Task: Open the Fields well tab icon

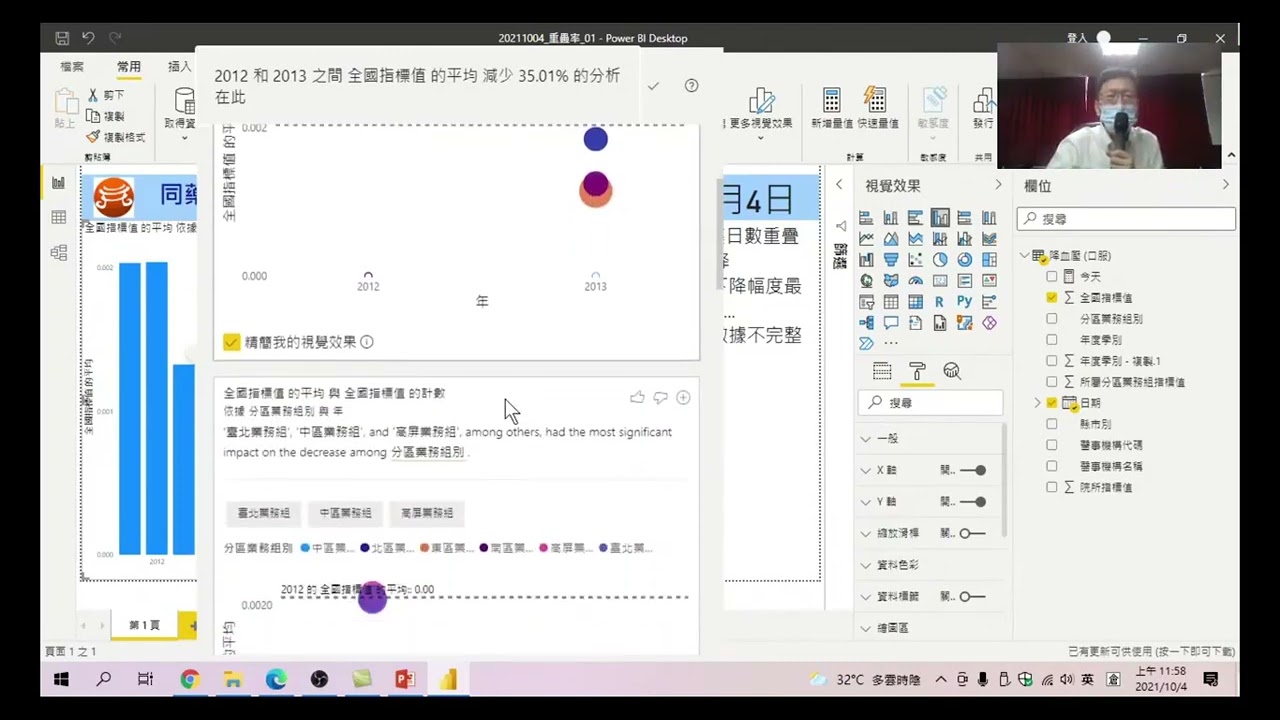Action: (x=882, y=371)
